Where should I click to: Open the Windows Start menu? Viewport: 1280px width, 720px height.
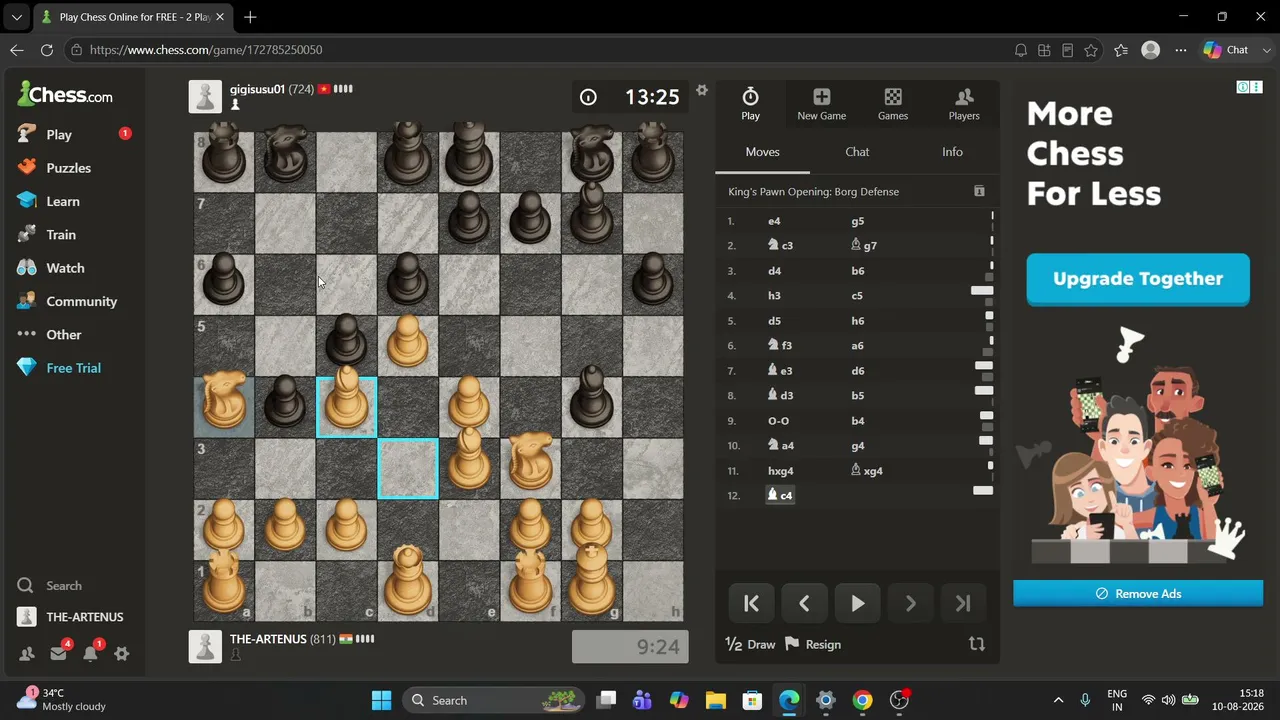click(382, 700)
